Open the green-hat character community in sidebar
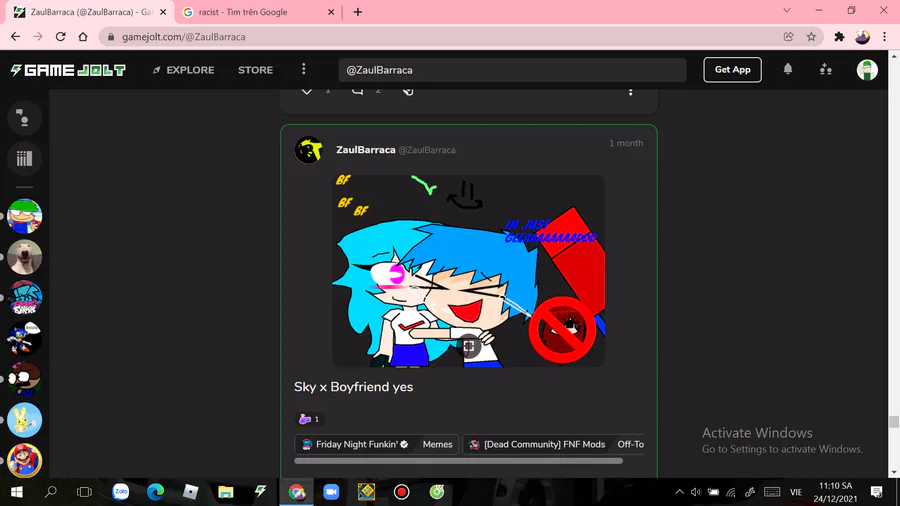 (x=24, y=216)
